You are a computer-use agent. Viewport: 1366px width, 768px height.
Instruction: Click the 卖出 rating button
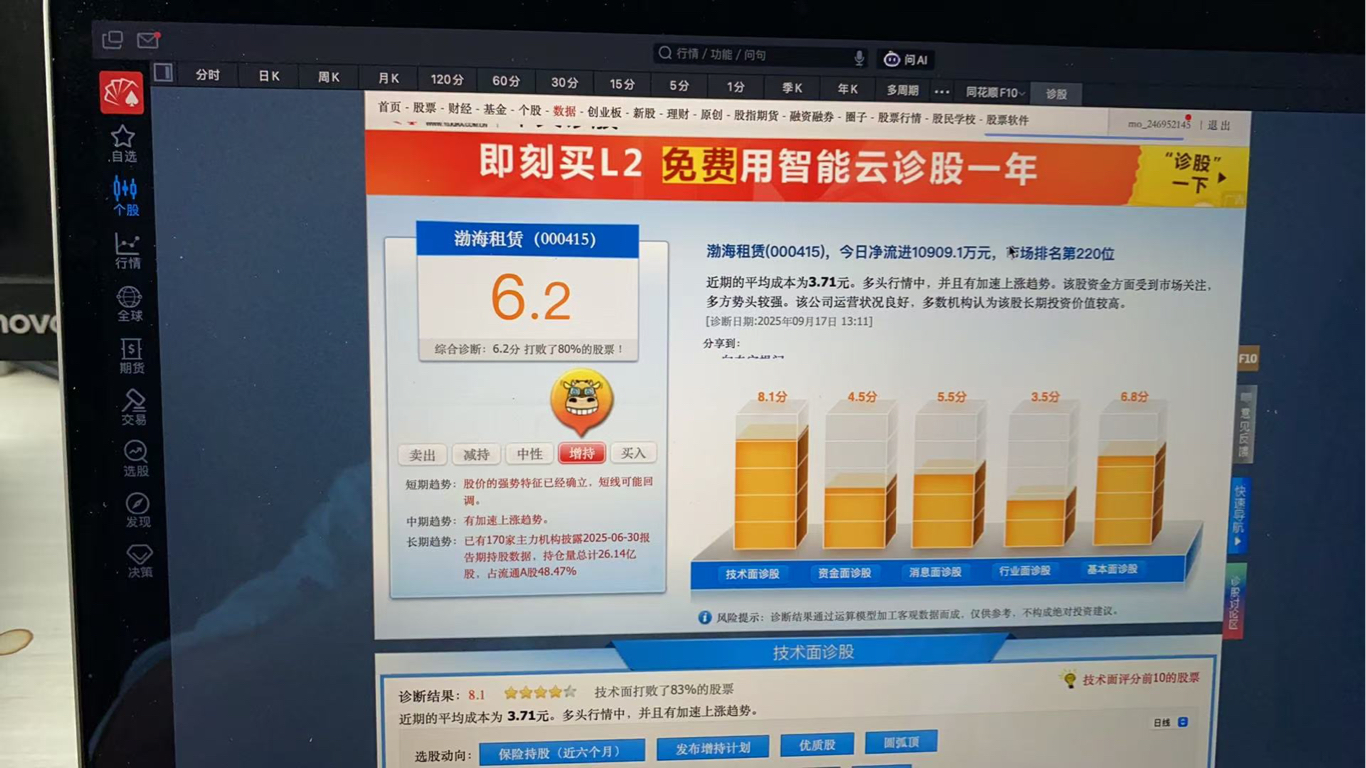(x=423, y=455)
